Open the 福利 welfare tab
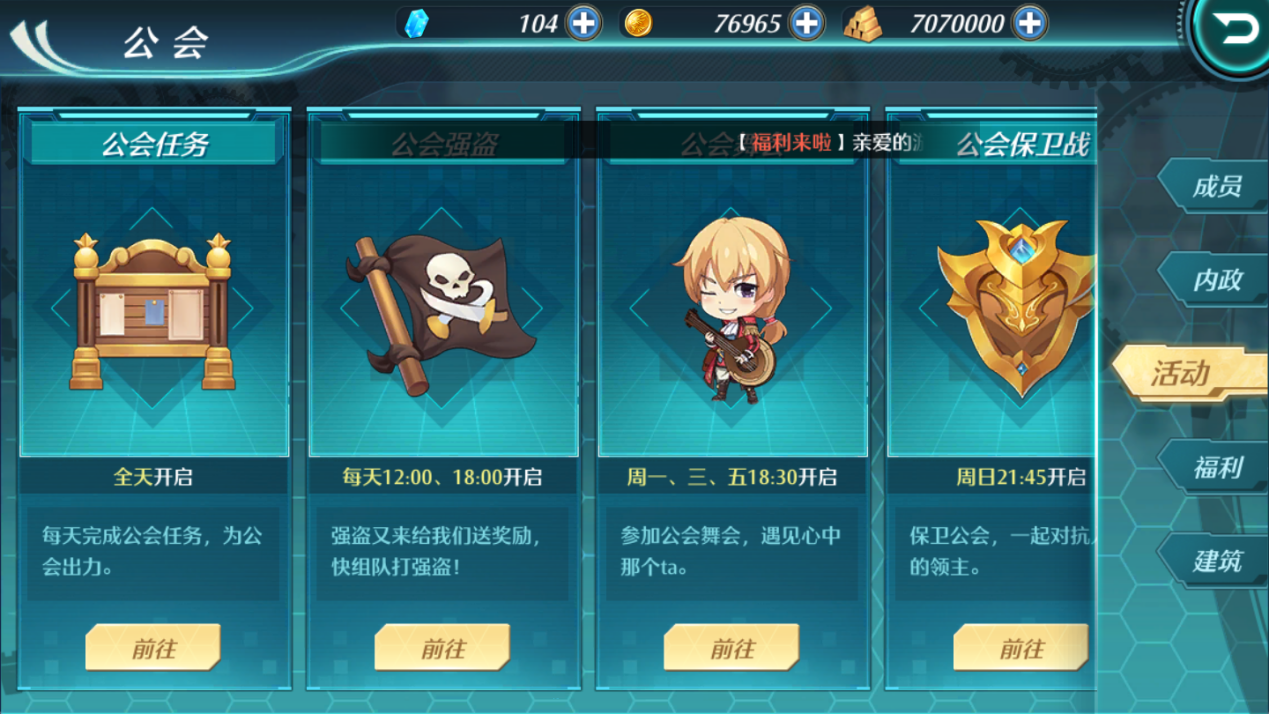Viewport: 1269px width, 714px height. [x=1216, y=468]
